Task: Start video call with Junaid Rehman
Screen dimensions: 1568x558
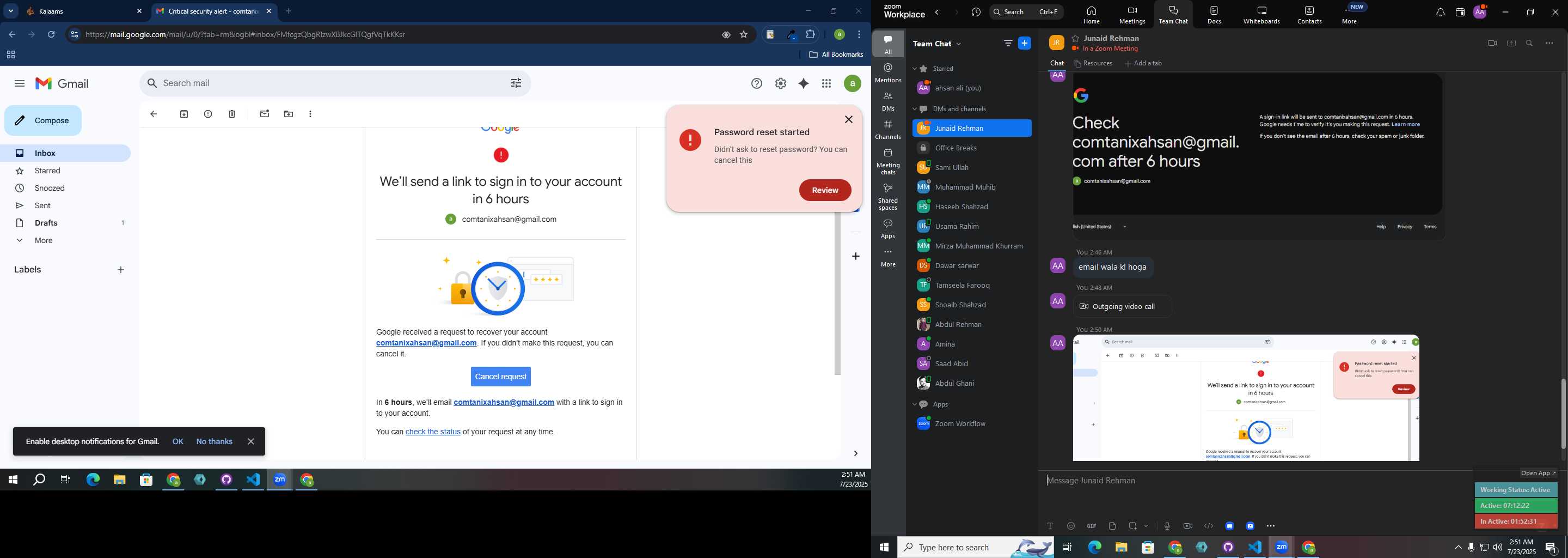Action: pos(1492,43)
